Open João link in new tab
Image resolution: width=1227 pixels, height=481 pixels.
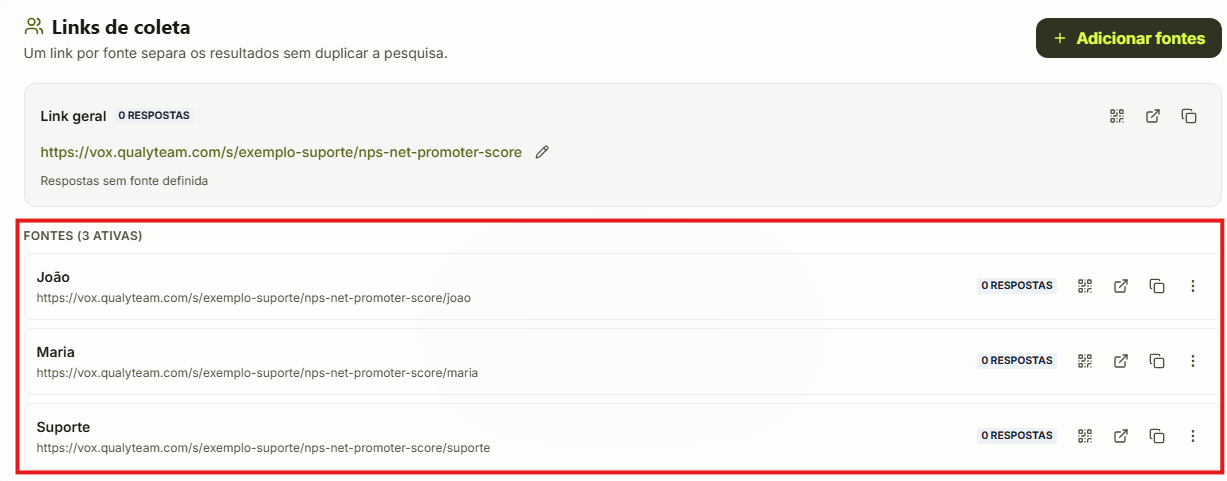[x=1121, y=286]
